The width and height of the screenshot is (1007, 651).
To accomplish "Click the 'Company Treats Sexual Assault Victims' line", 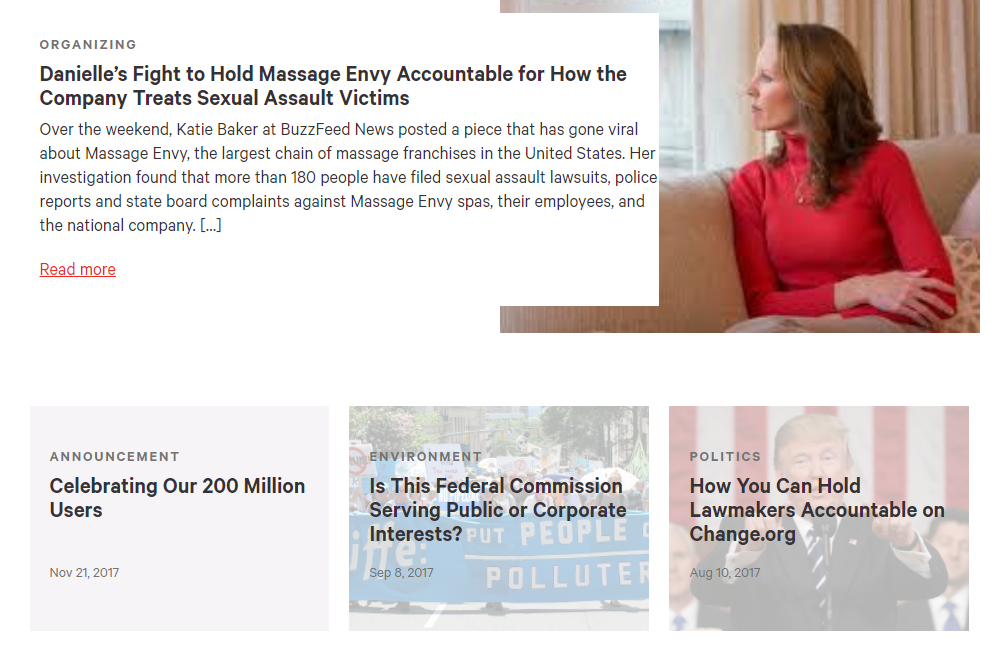I will [x=224, y=98].
